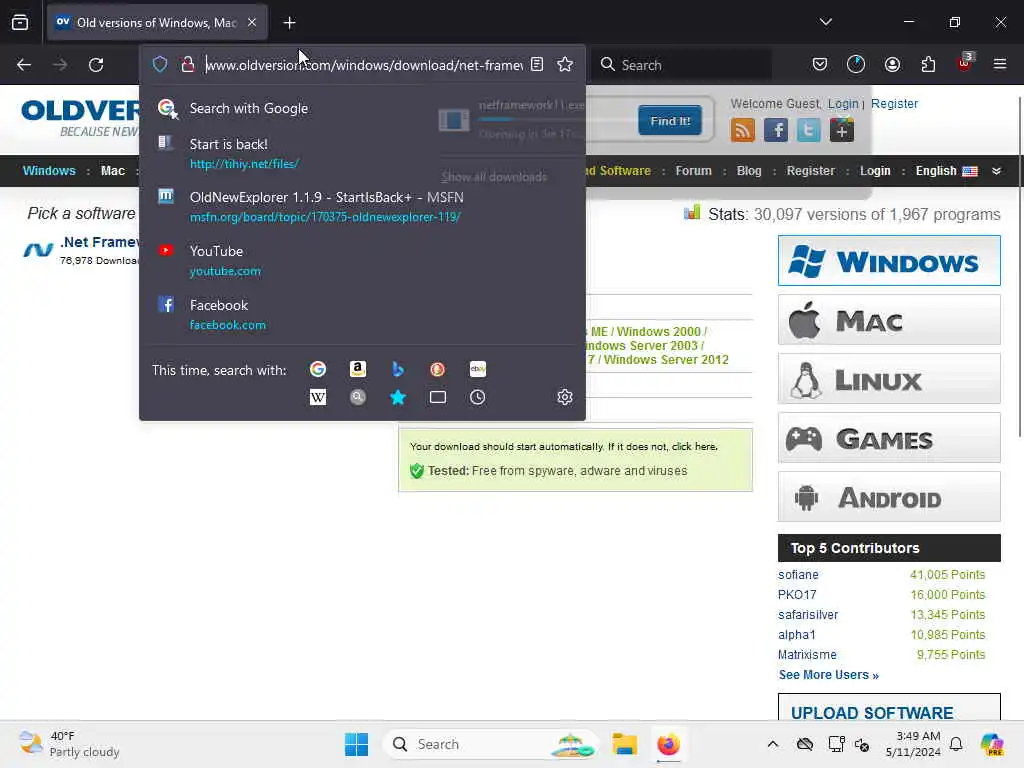The image size is (1024, 768).
Task: Click the page vertical scrollbar
Action: pyautogui.click(x=1019, y=266)
